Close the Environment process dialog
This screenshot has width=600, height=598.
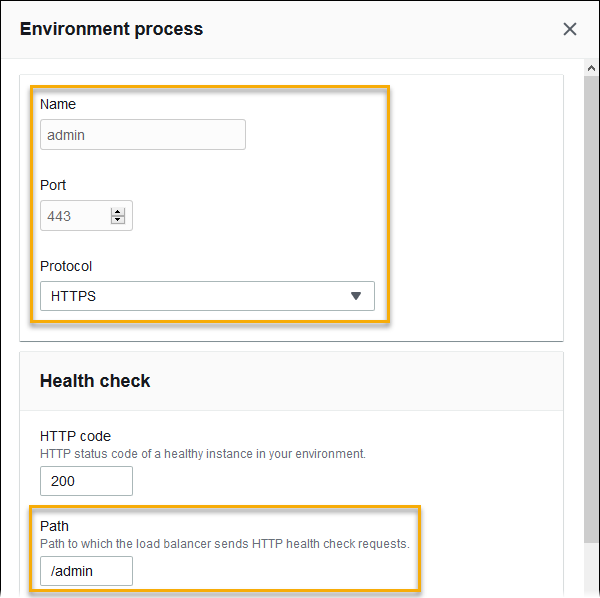pyautogui.click(x=570, y=29)
